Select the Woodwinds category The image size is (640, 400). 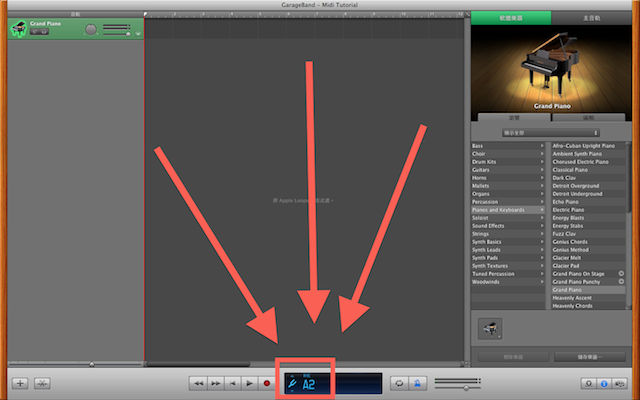tap(508, 282)
